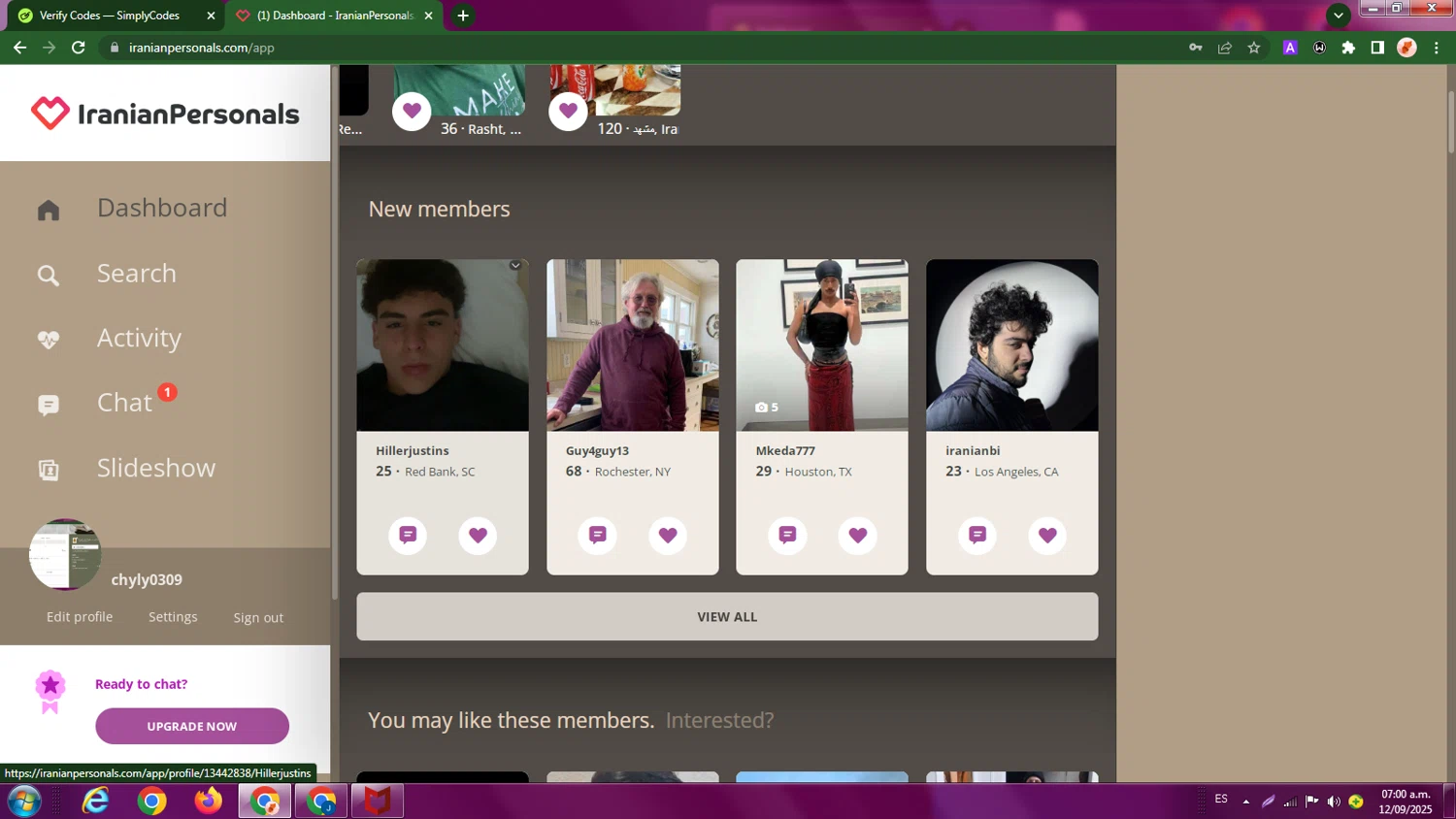1456x819 pixels.
Task: Open Settings link under username
Action: tap(173, 617)
